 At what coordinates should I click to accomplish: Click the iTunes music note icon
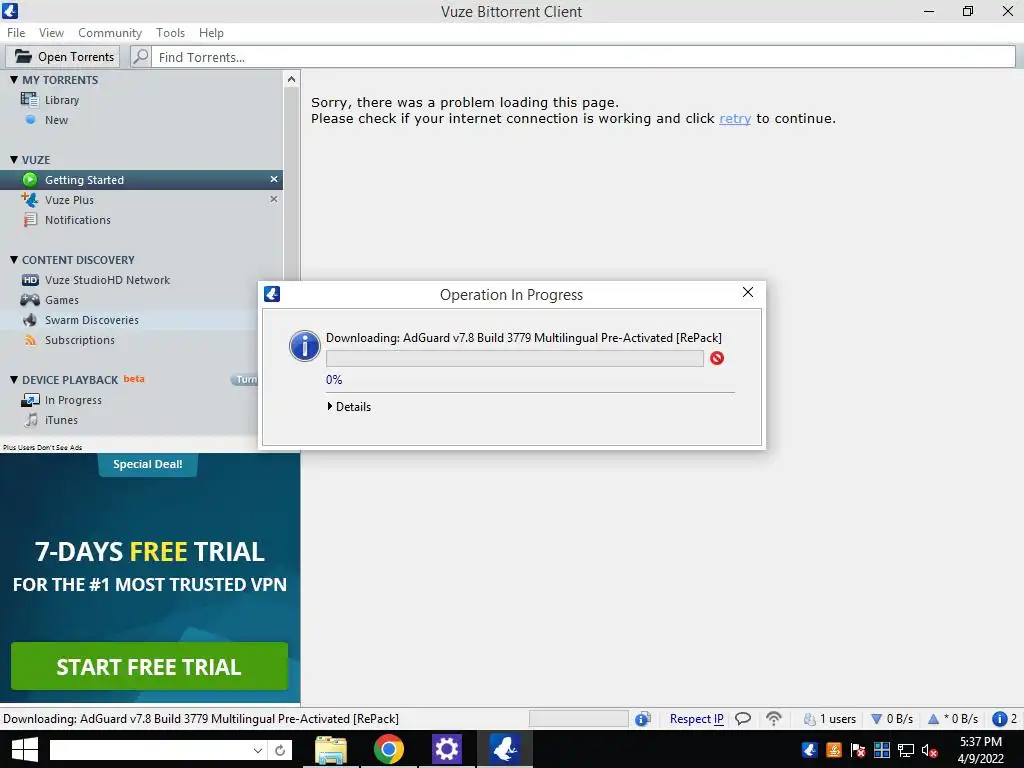coord(31,420)
